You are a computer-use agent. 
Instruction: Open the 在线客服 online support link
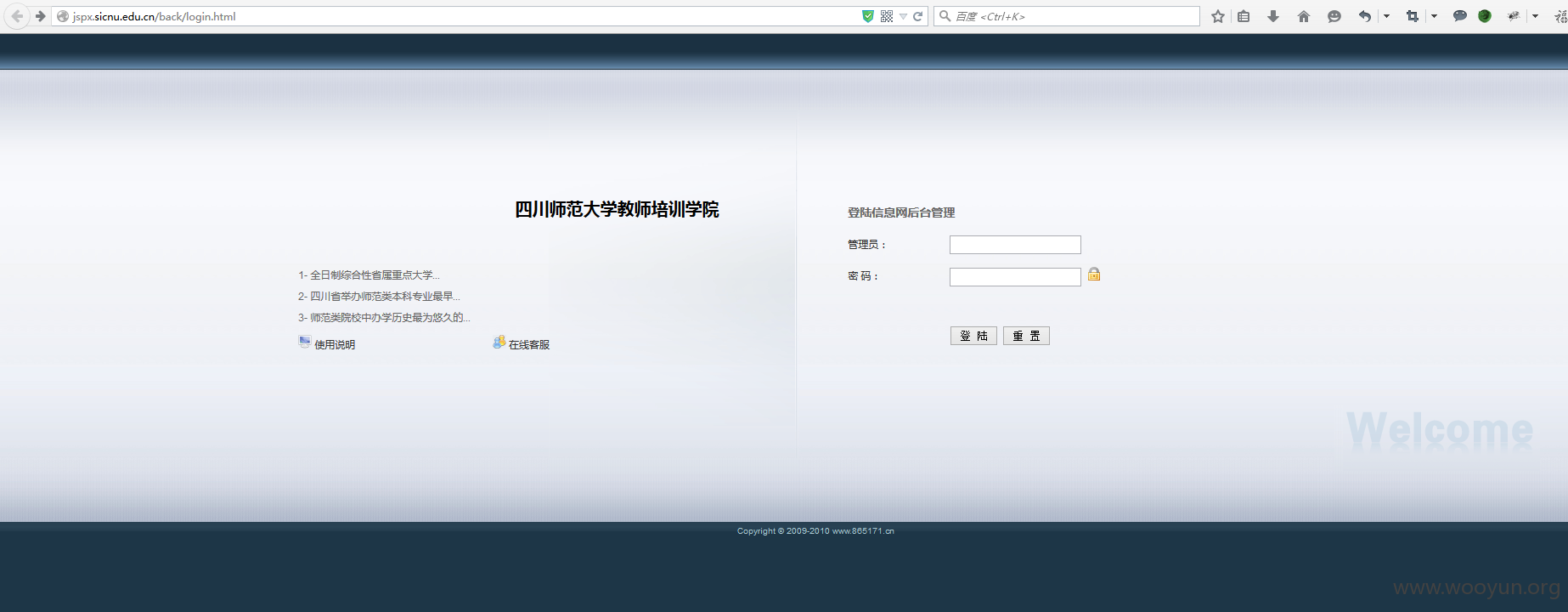[x=529, y=344]
